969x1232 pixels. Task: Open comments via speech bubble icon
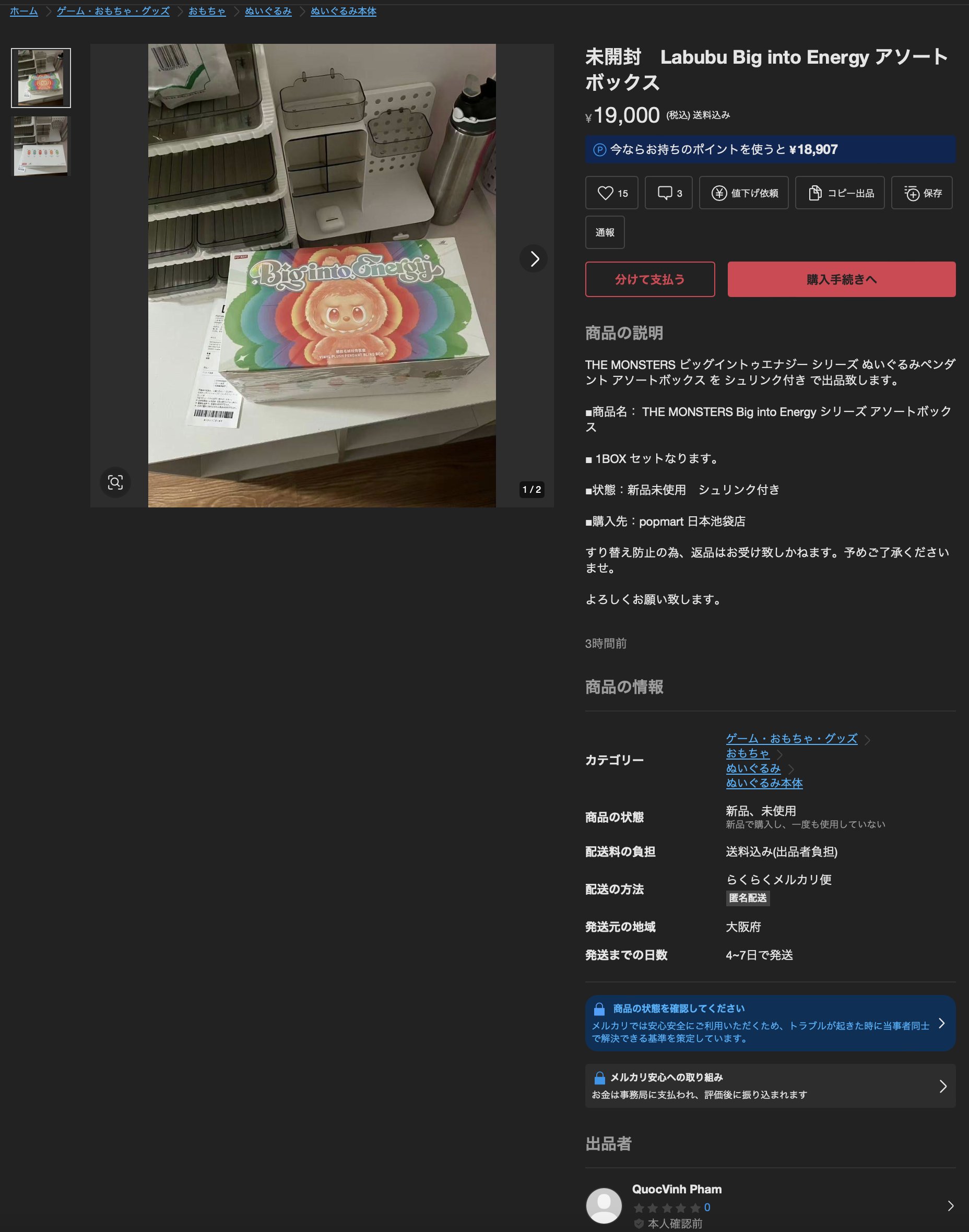664,193
